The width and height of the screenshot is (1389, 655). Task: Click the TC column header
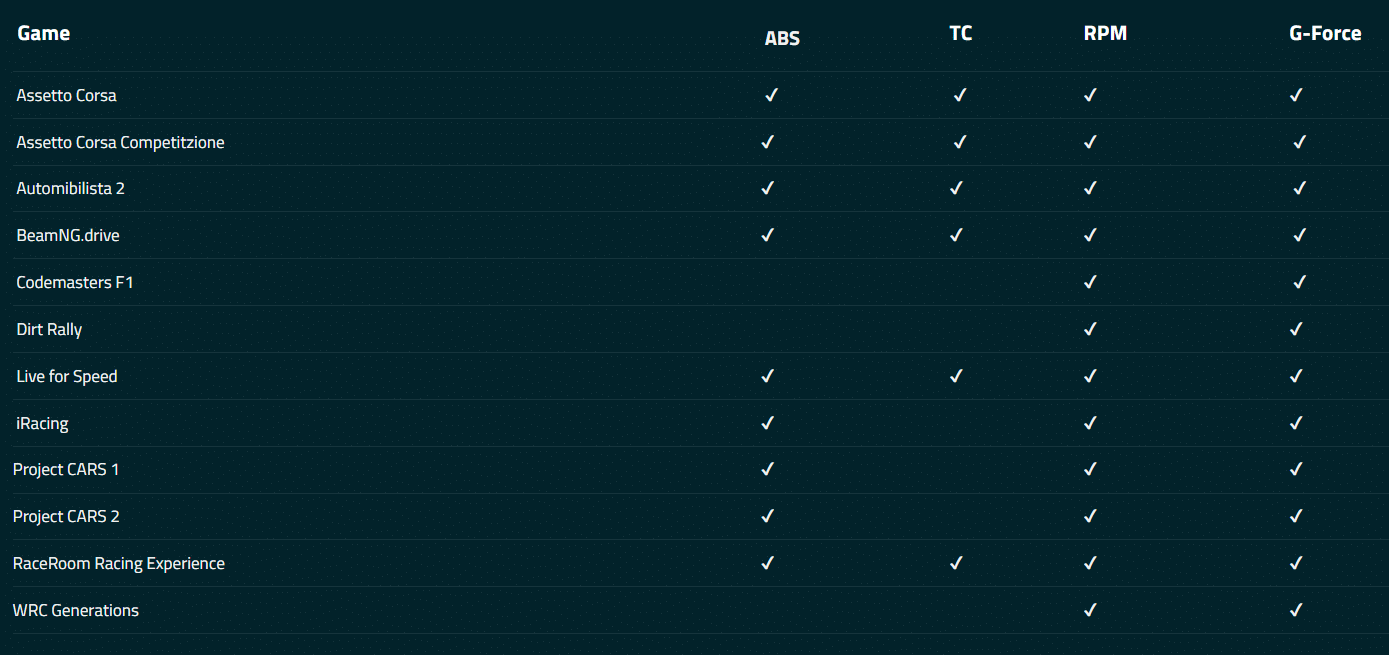pyautogui.click(x=960, y=33)
